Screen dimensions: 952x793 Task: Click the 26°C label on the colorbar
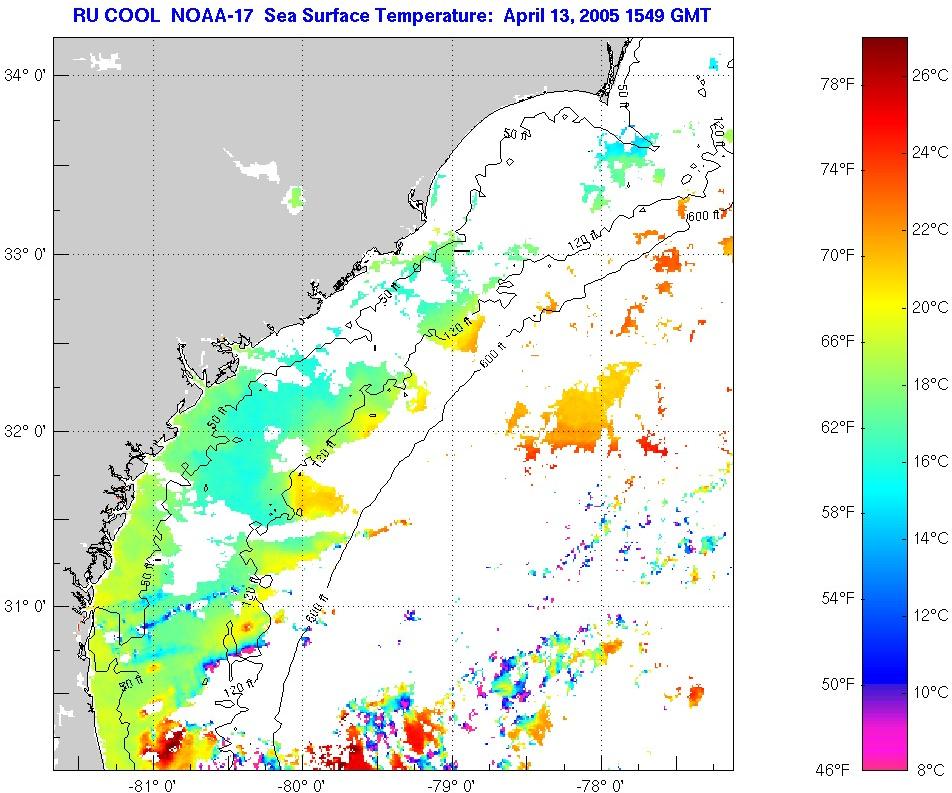pos(928,75)
